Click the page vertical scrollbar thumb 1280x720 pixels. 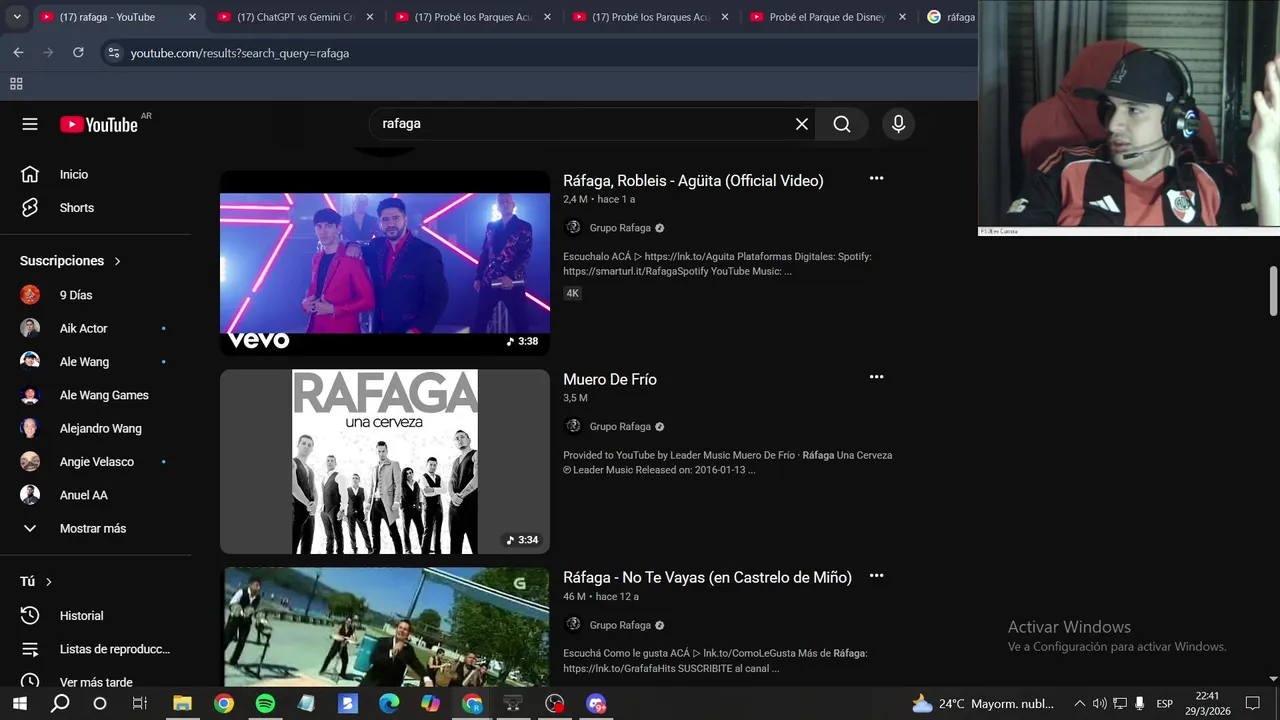coord(1273,292)
